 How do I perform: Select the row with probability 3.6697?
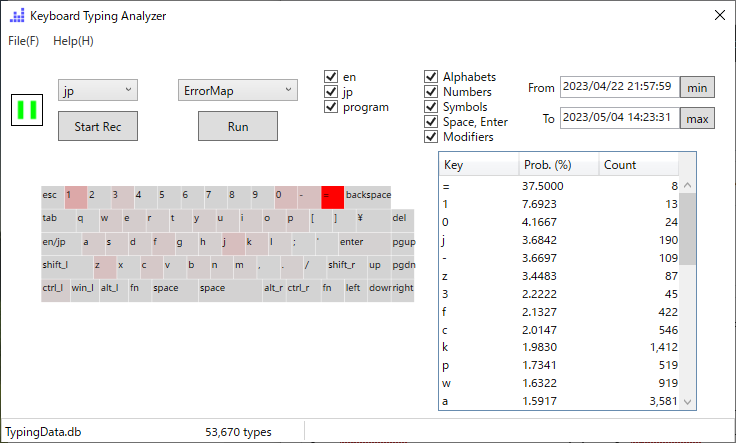[x=559, y=258]
